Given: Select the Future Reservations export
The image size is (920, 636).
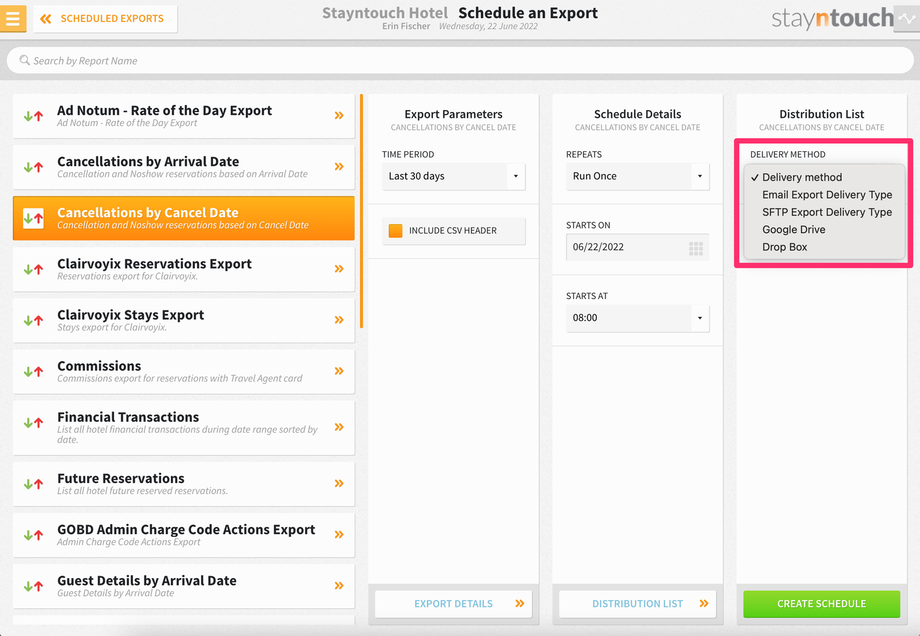Looking at the screenshot, I should coord(184,484).
